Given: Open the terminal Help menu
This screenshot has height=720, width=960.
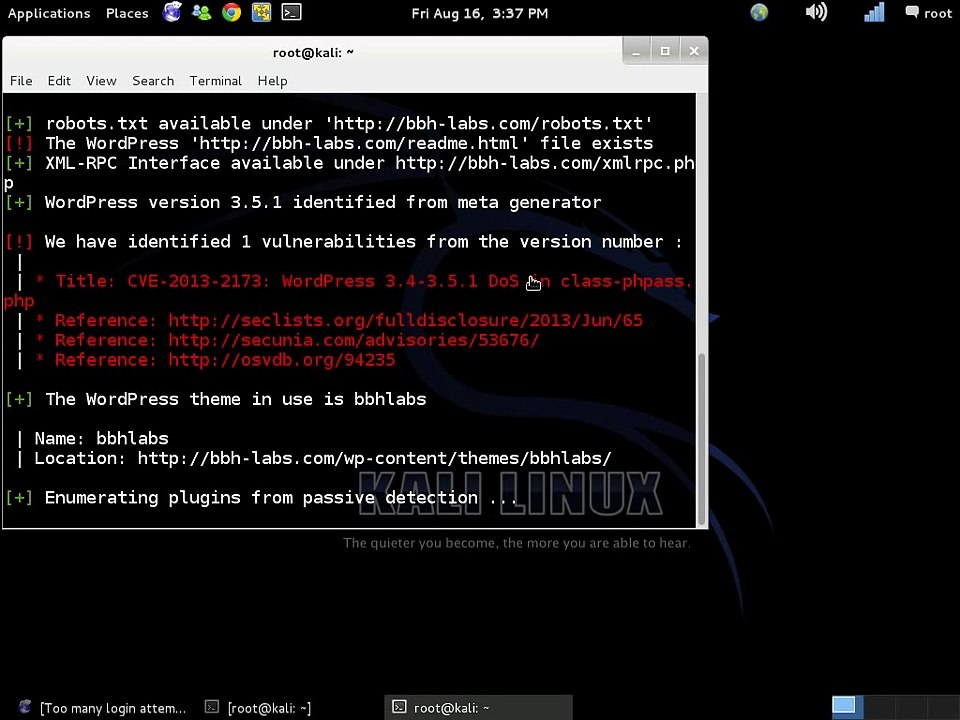Looking at the screenshot, I should [272, 81].
